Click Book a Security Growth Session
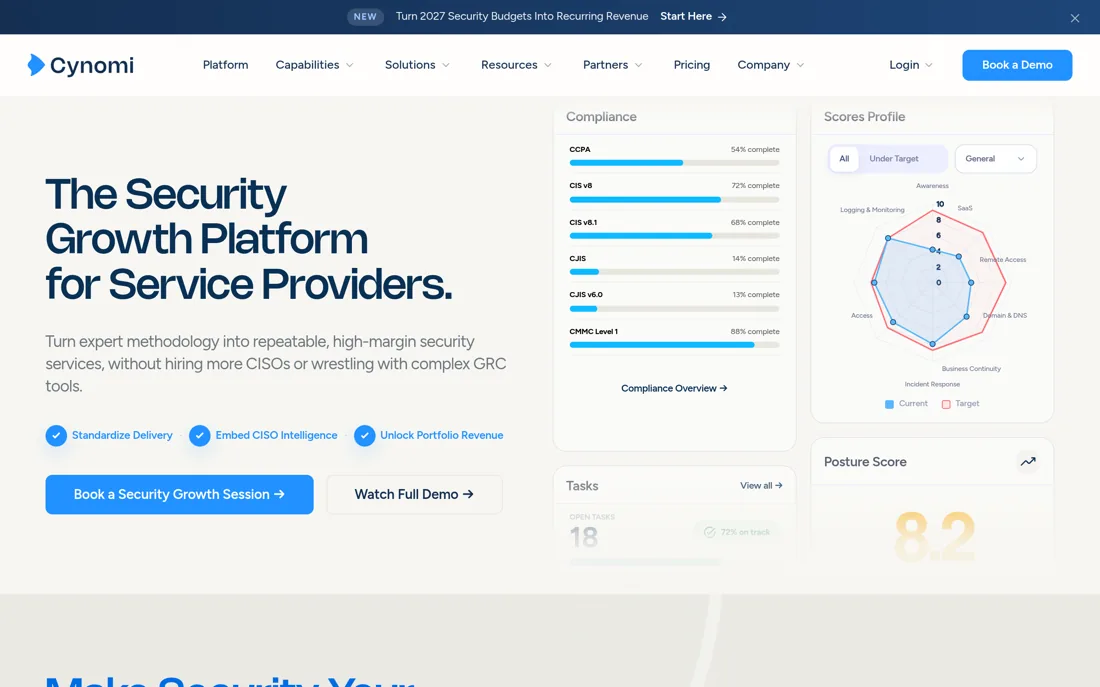1100x687 pixels. 180,495
